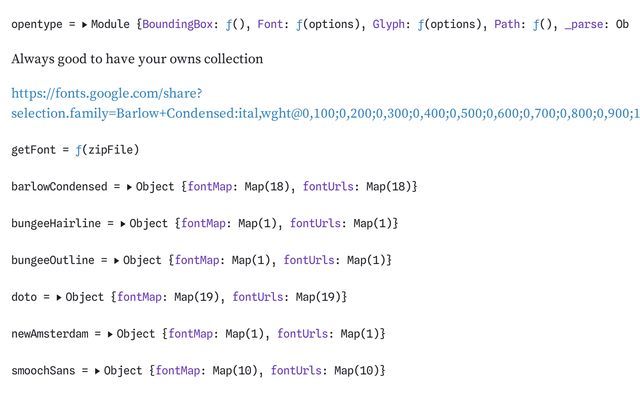Expand the newAmsterdam Object triangle
Image resolution: width=640 pixels, height=400 pixels.
(111, 333)
